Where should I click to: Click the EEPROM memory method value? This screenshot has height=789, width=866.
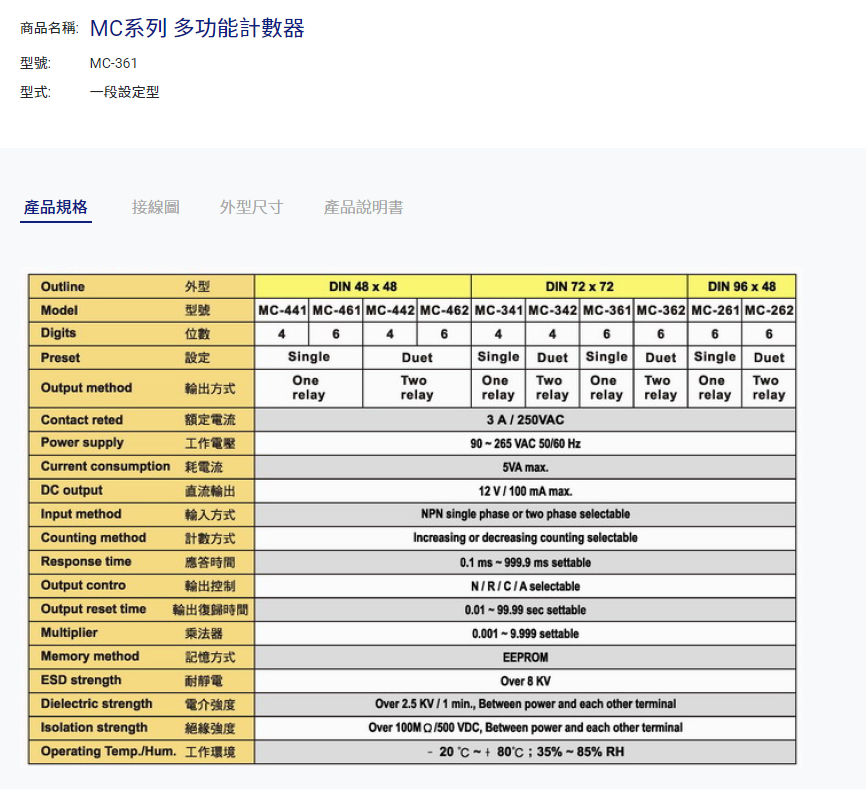pyautogui.click(x=525, y=657)
